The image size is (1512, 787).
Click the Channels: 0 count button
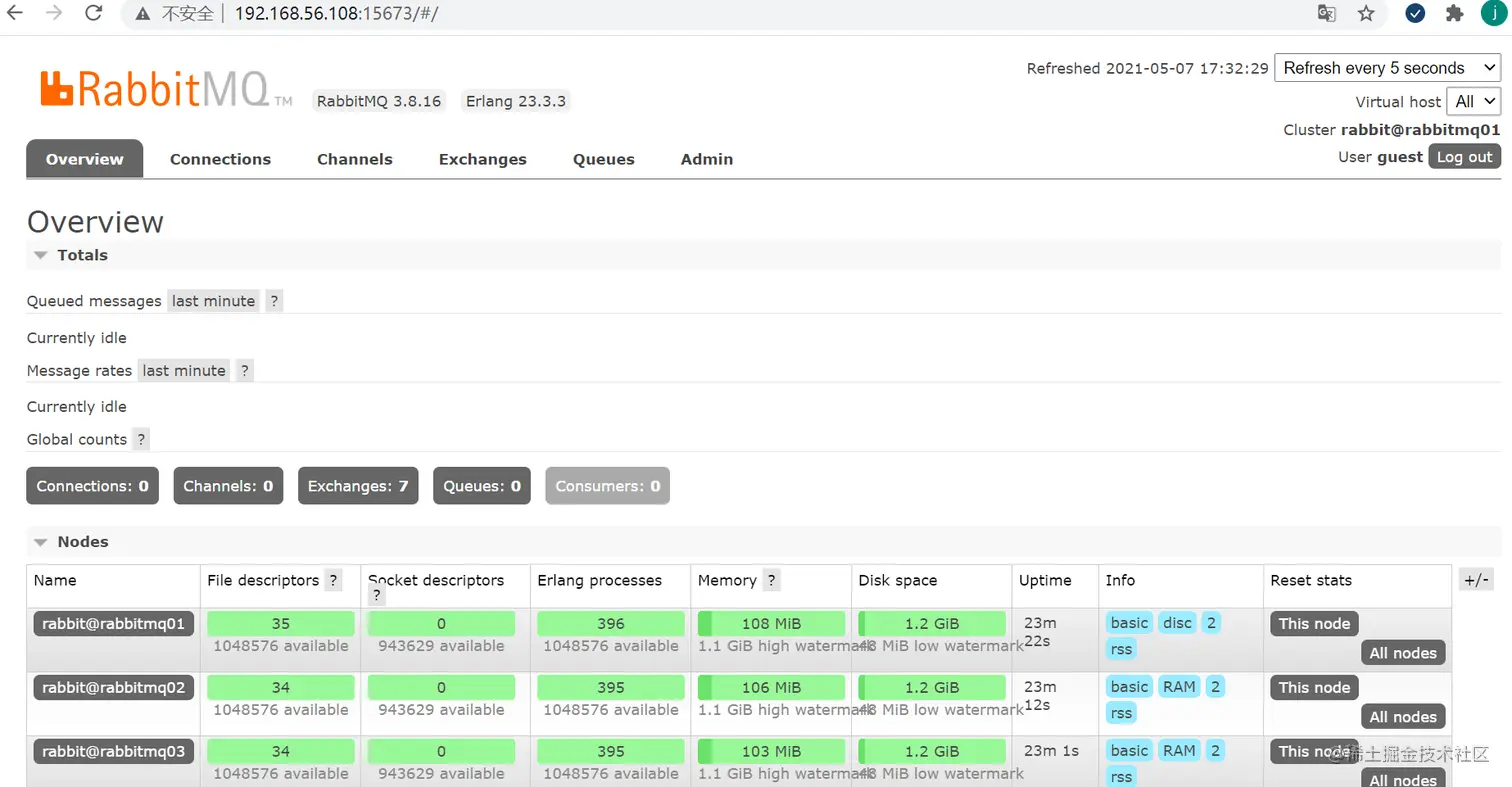tap(228, 486)
